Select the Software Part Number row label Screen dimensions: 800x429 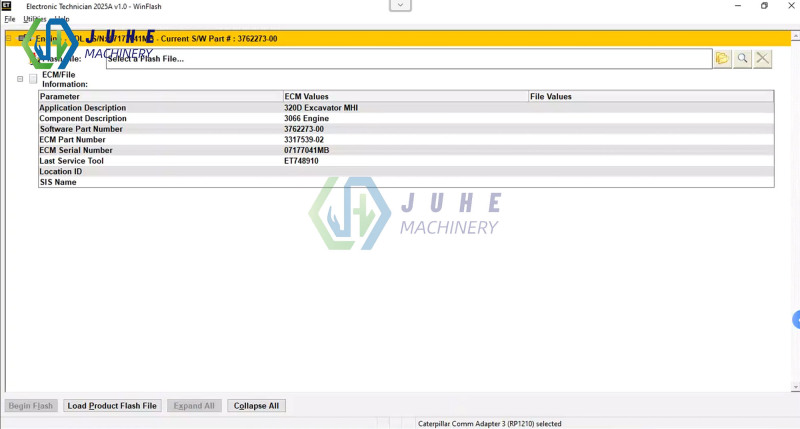point(81,129)
